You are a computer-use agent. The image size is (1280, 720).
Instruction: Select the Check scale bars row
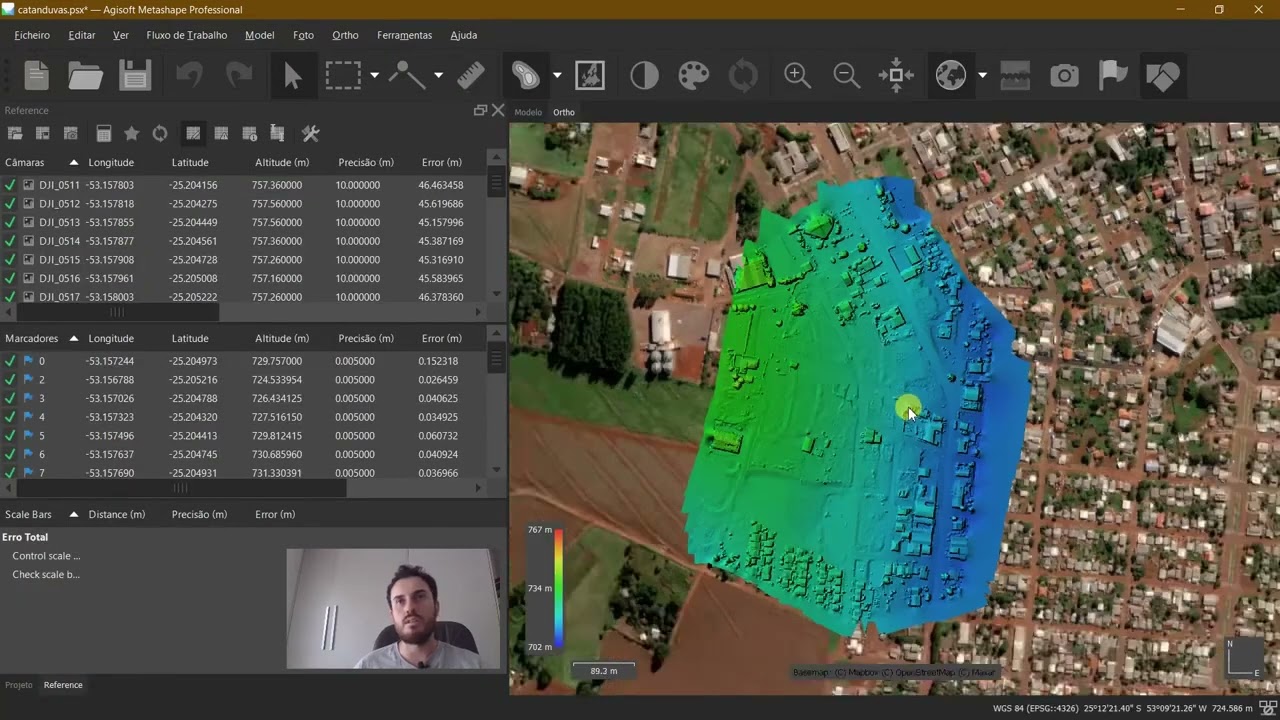click(46, 575)
